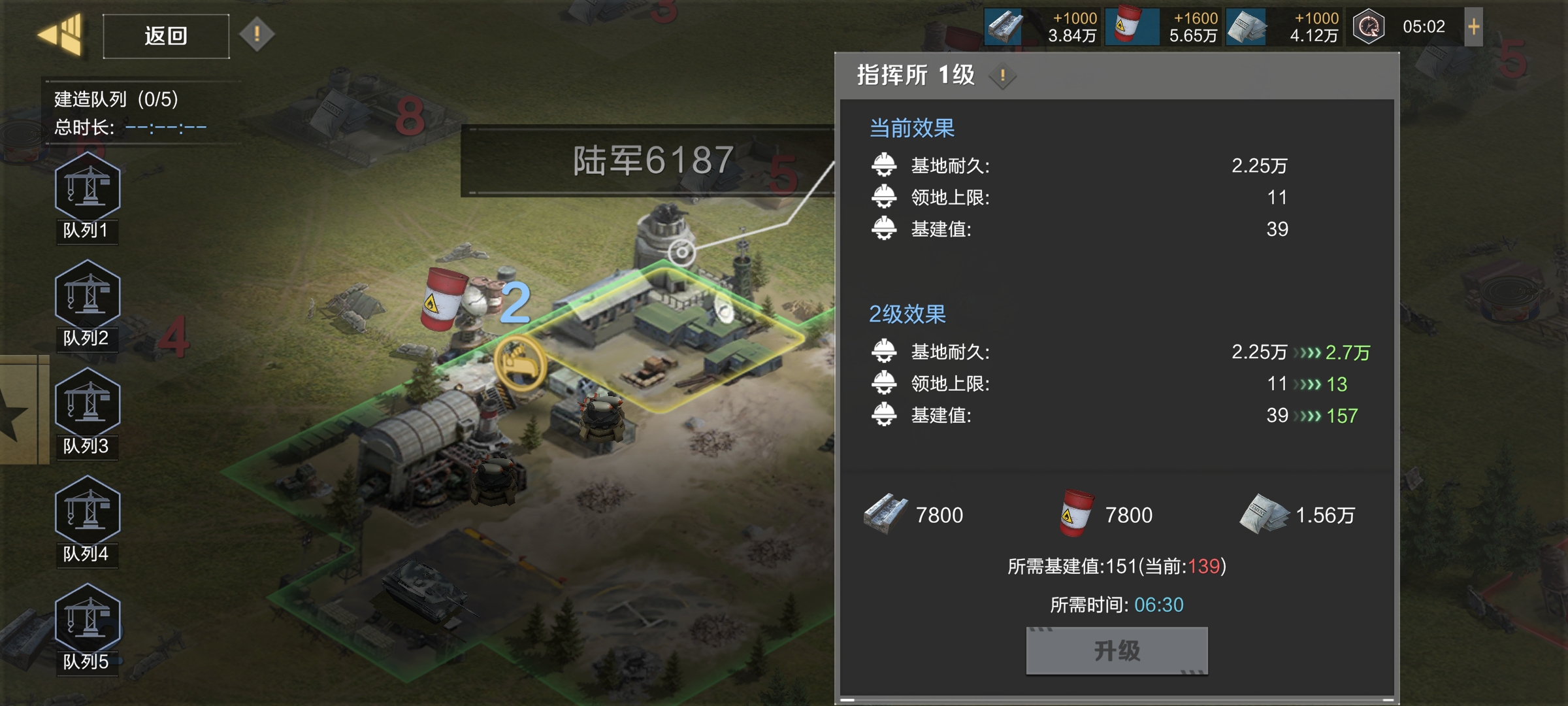Click the steel resource icon in top bar
This screenshot has height=706, width=1568.
pos(1004,27)
